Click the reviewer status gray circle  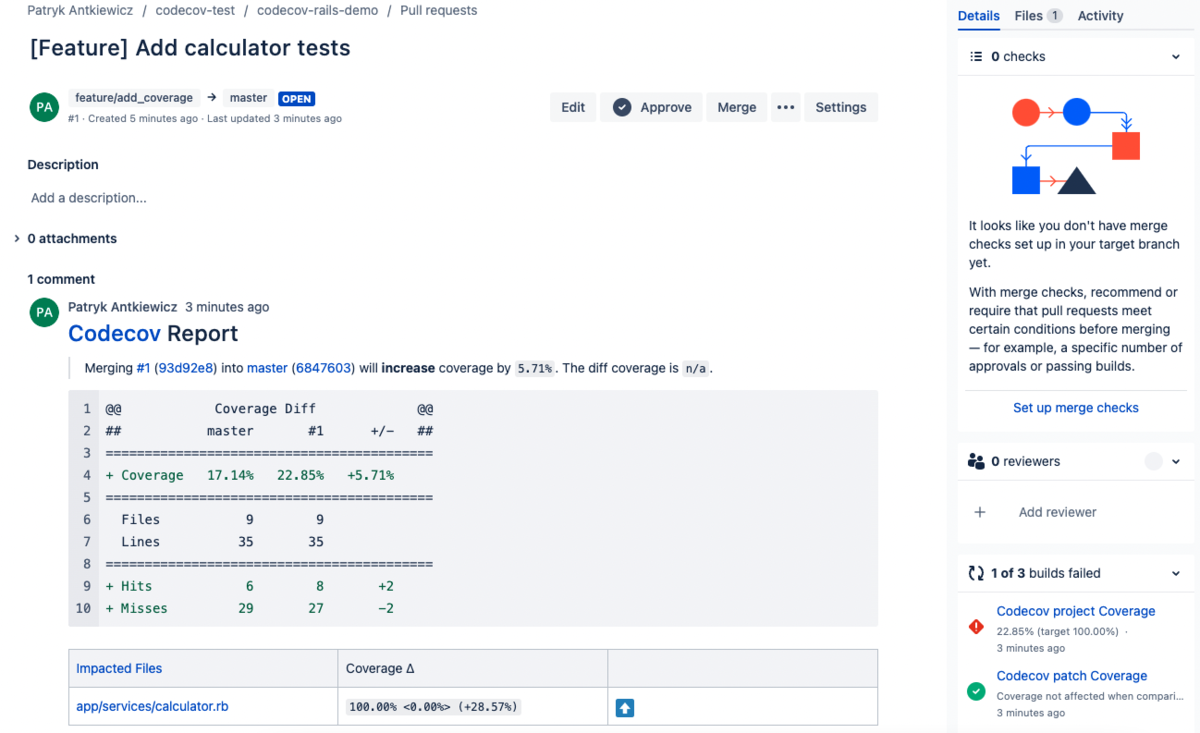pyautogui.click(x=1154, y=461)
